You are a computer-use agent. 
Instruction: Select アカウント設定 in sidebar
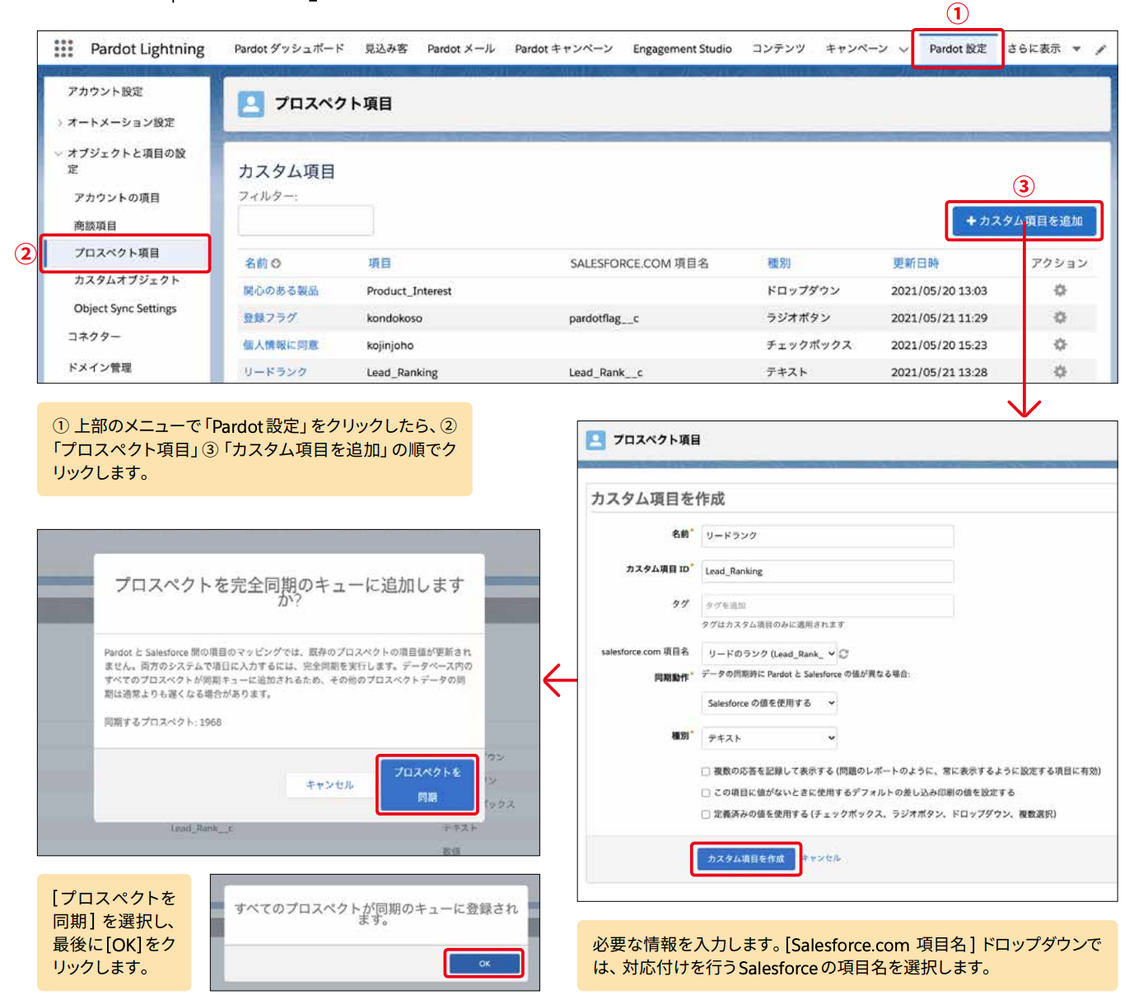click(x=105, y=92)
